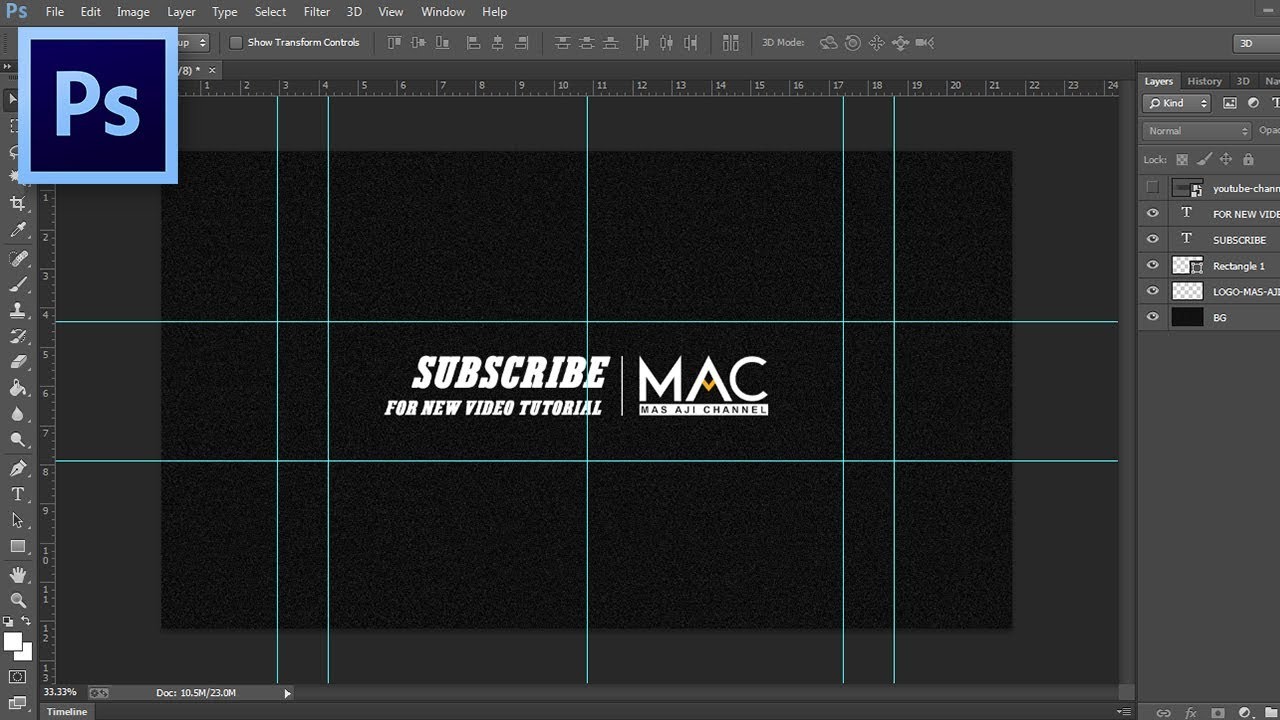Choose the 3D Rotate mode icon

[x=828, y=42]
